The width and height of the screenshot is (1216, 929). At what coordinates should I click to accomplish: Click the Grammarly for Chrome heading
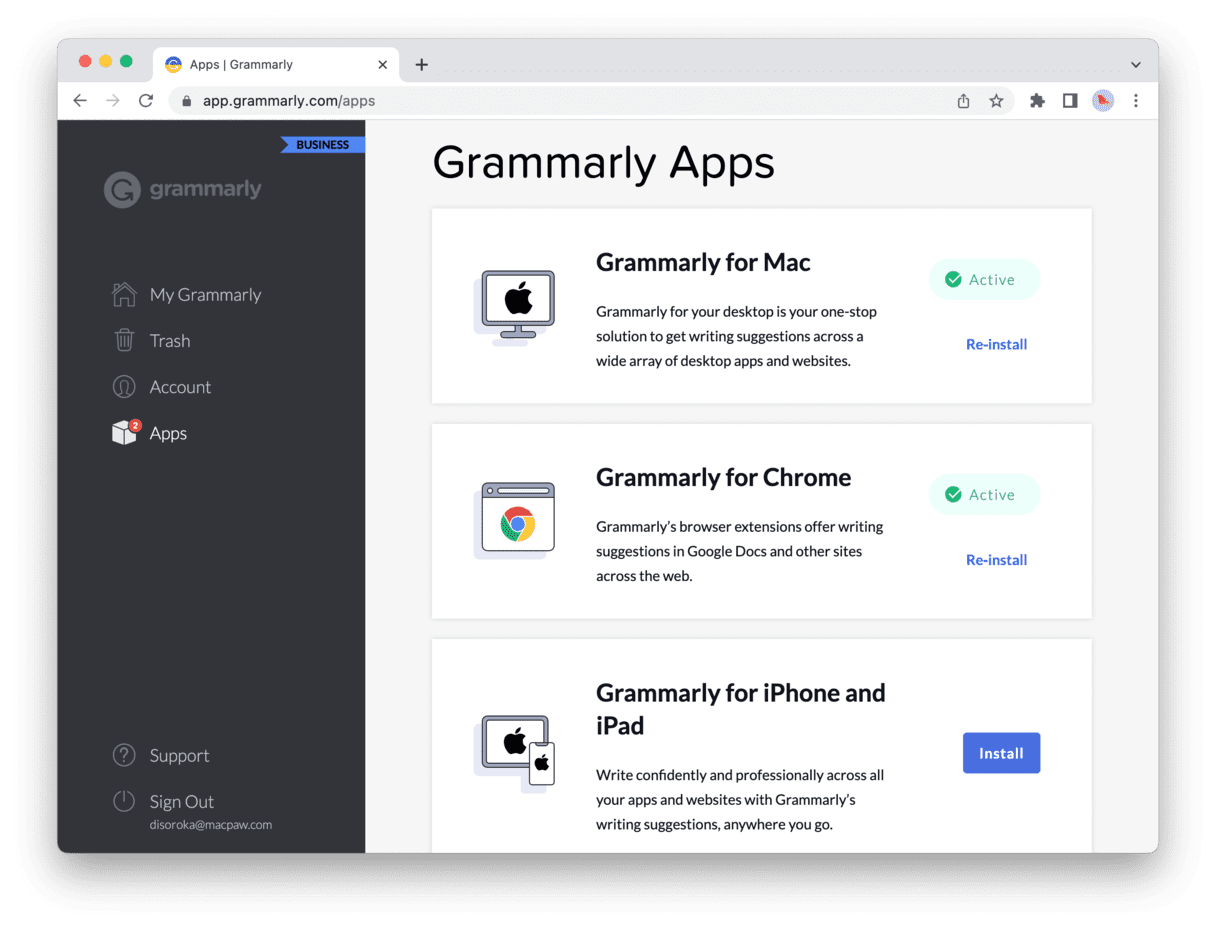point(723,477)
